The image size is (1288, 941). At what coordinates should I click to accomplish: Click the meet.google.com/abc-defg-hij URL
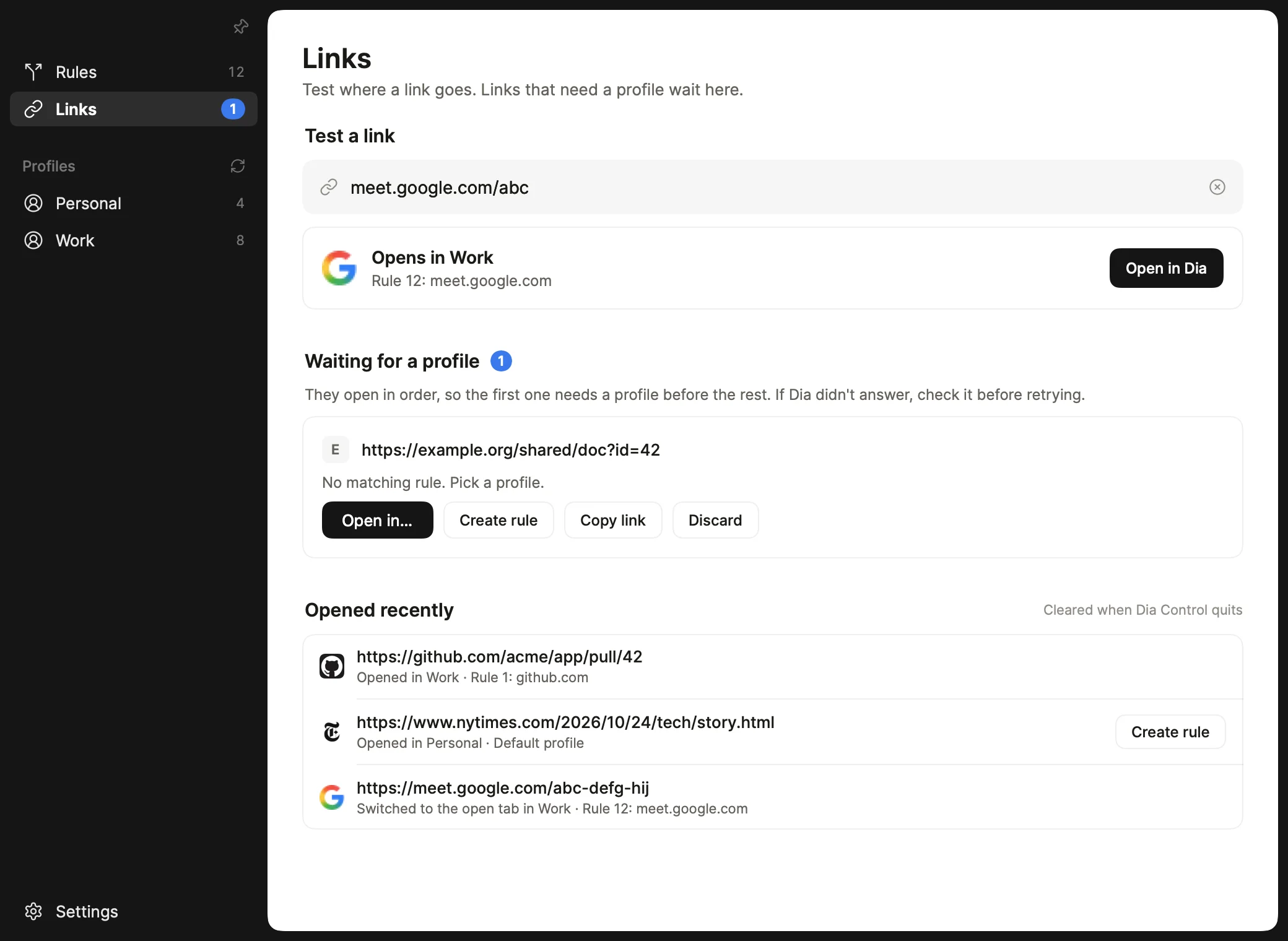[x=503, y=787]
